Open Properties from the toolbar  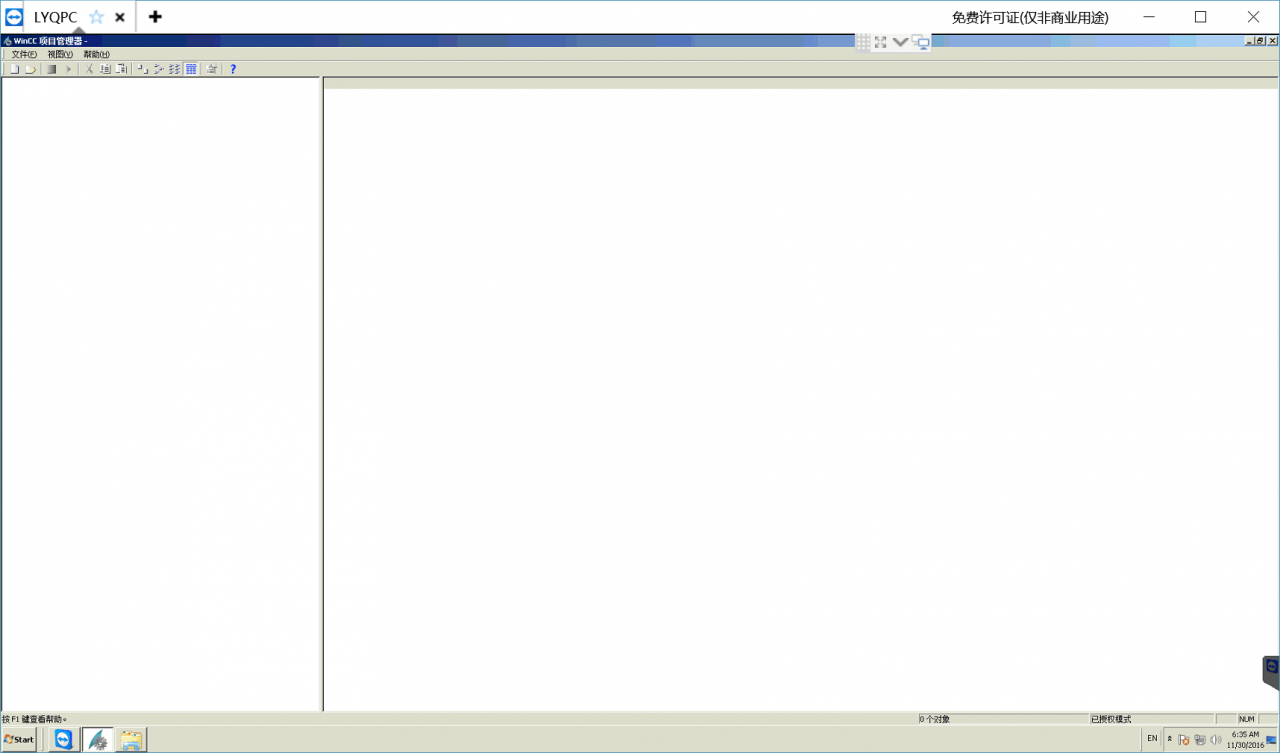coord(211,69)
